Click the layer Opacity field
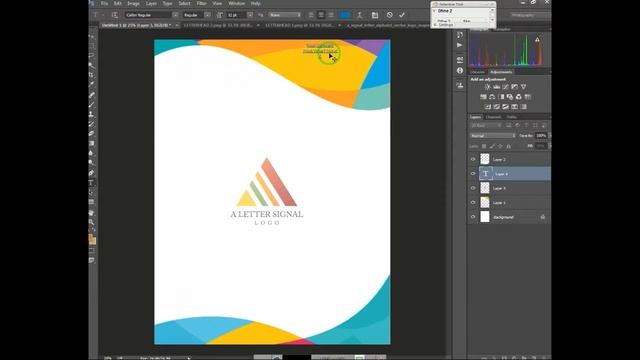640x360 pixels. click(541, 136)
